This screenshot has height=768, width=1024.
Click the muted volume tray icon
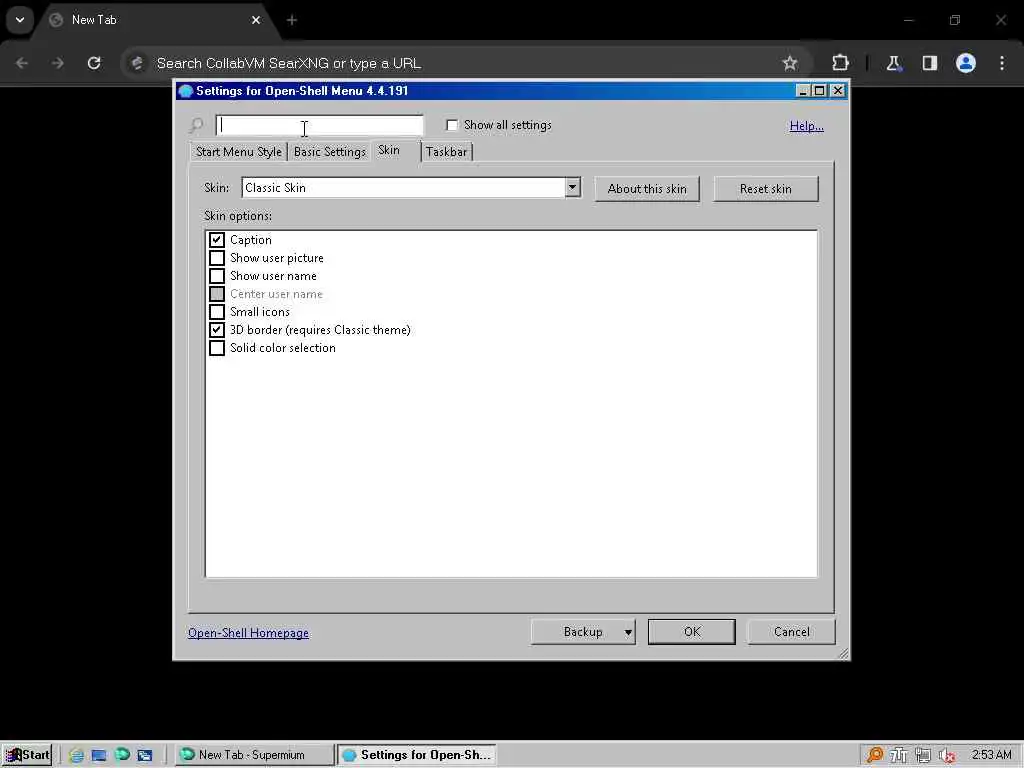tap(947, 755)
